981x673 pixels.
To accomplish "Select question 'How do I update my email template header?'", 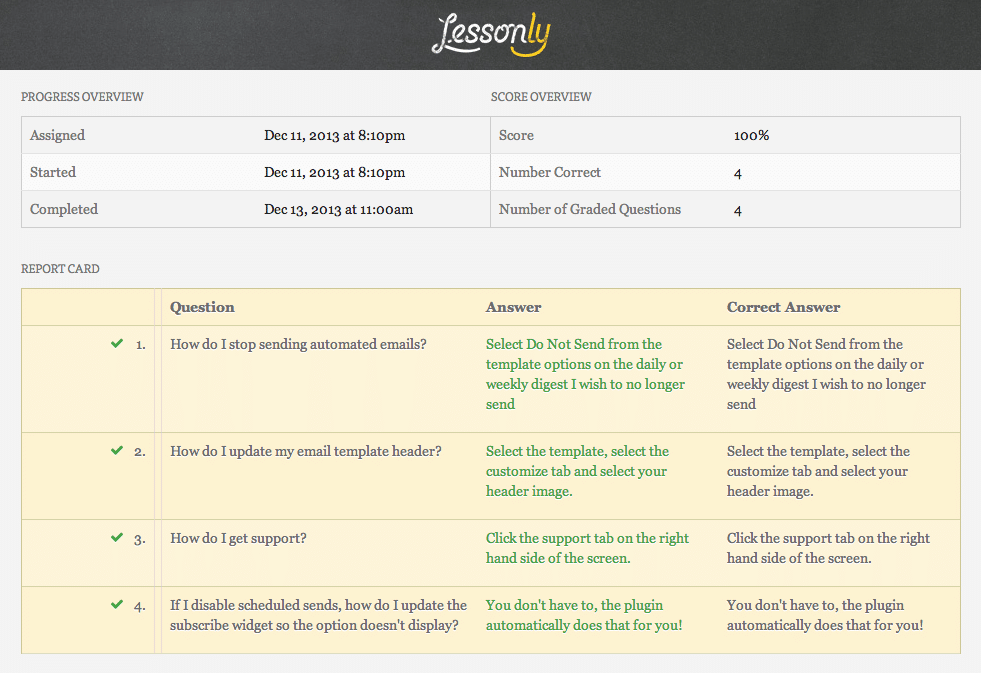I will 306,451.
